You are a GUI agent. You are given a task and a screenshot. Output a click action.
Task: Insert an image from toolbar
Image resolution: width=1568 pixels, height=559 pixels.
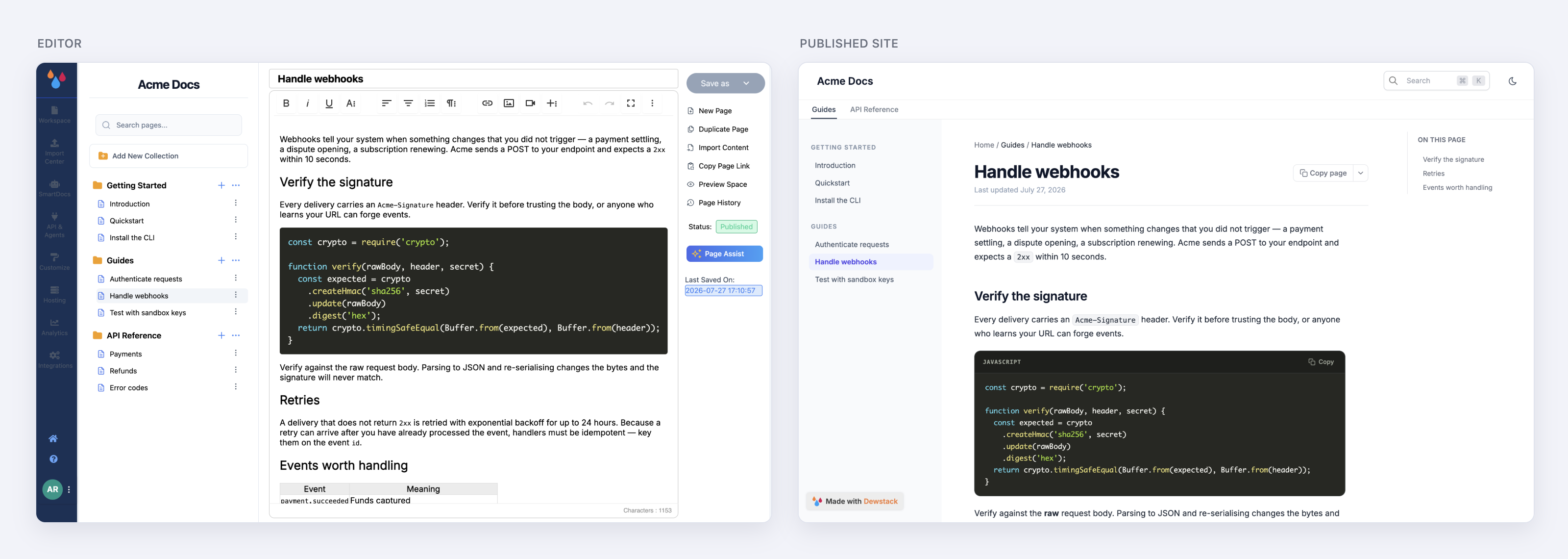point(509,103)
